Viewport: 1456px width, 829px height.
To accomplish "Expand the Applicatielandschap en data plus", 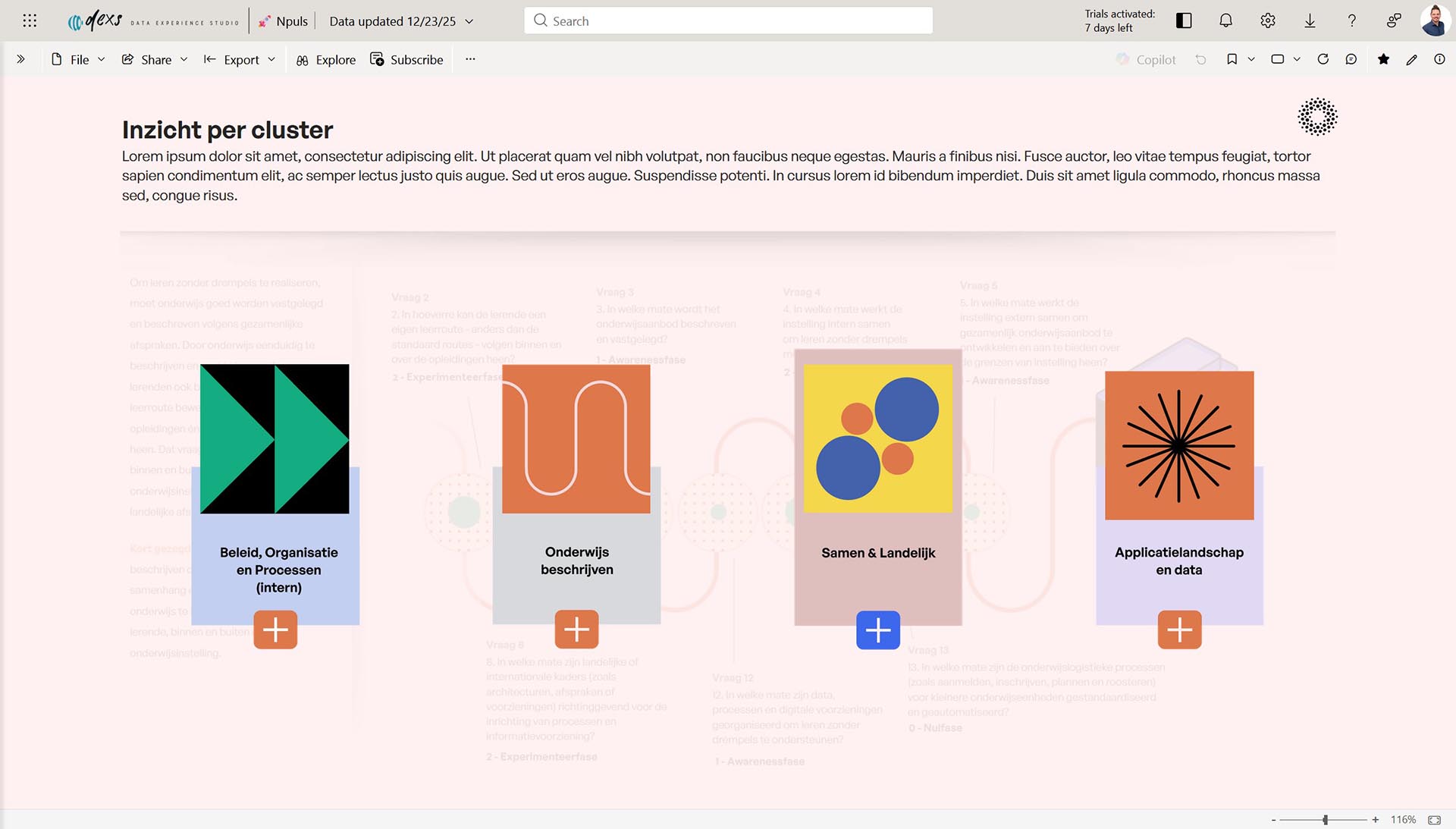I will coord(1179,630).
